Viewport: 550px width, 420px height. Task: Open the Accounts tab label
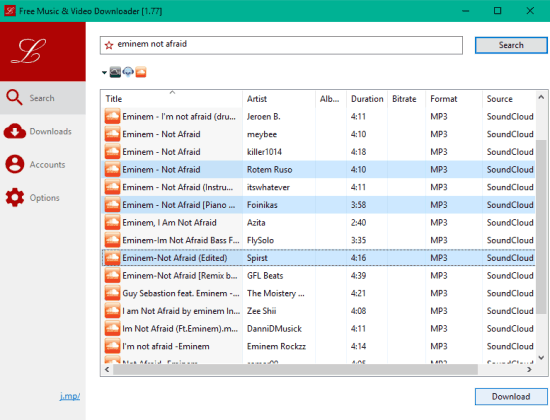point(47,165)
